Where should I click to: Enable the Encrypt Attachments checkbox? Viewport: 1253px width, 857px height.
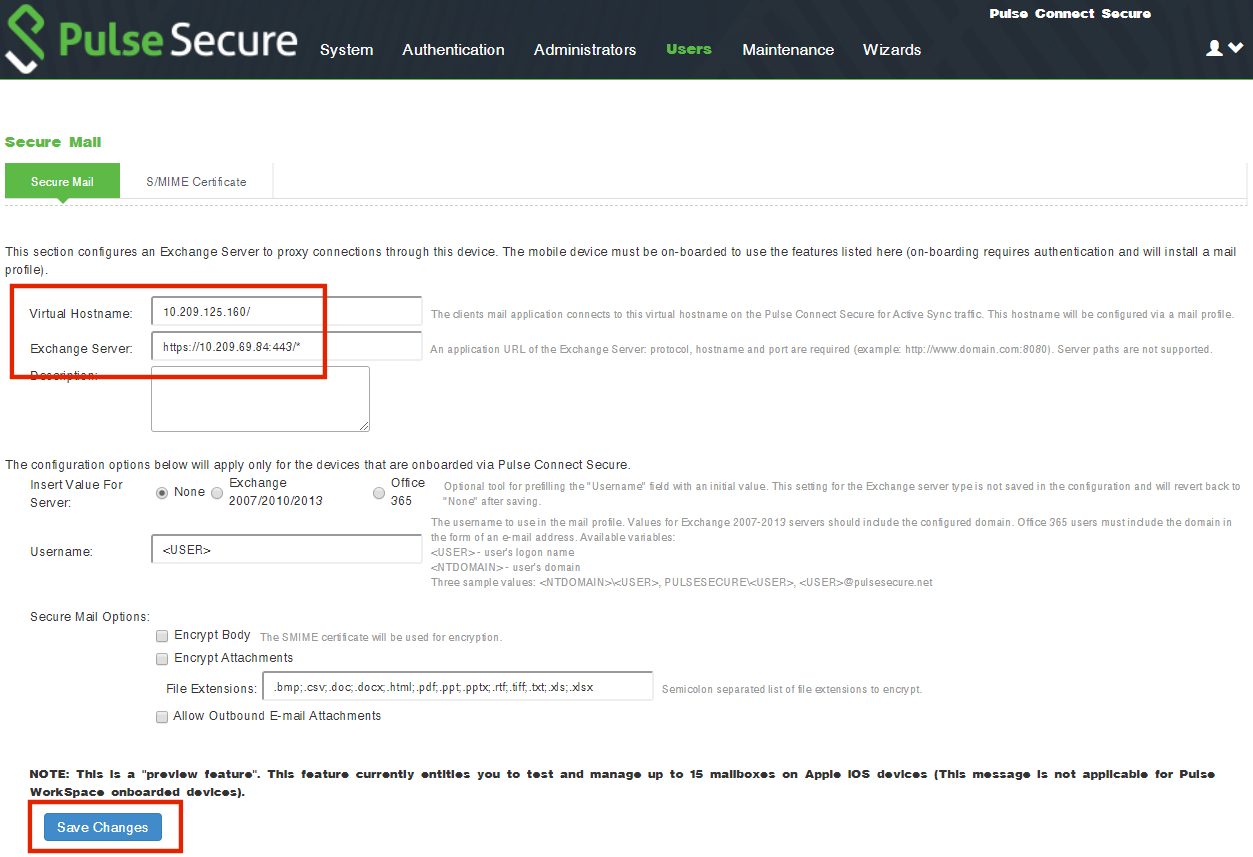162,659
